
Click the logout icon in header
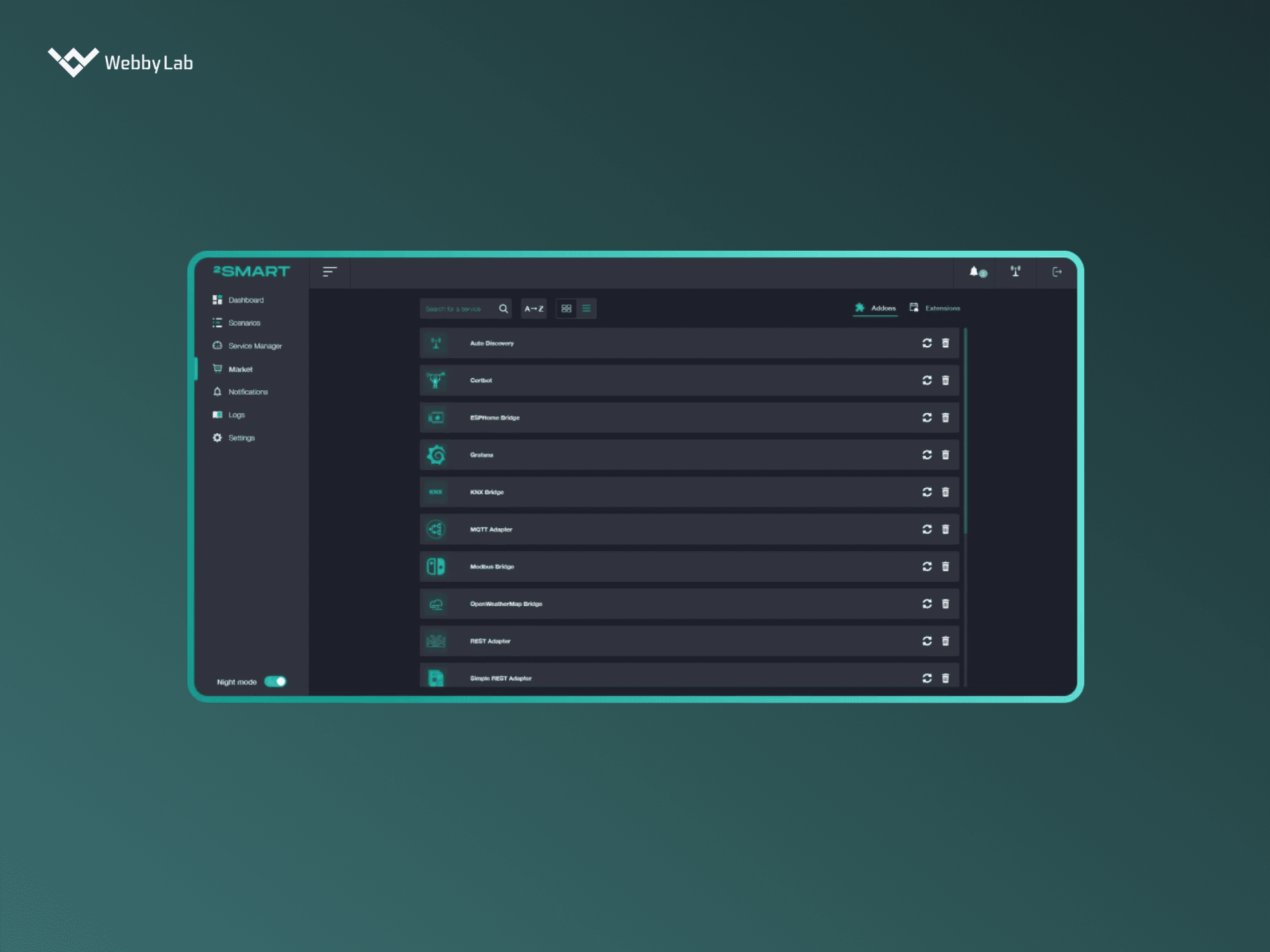click(1056, 272)
